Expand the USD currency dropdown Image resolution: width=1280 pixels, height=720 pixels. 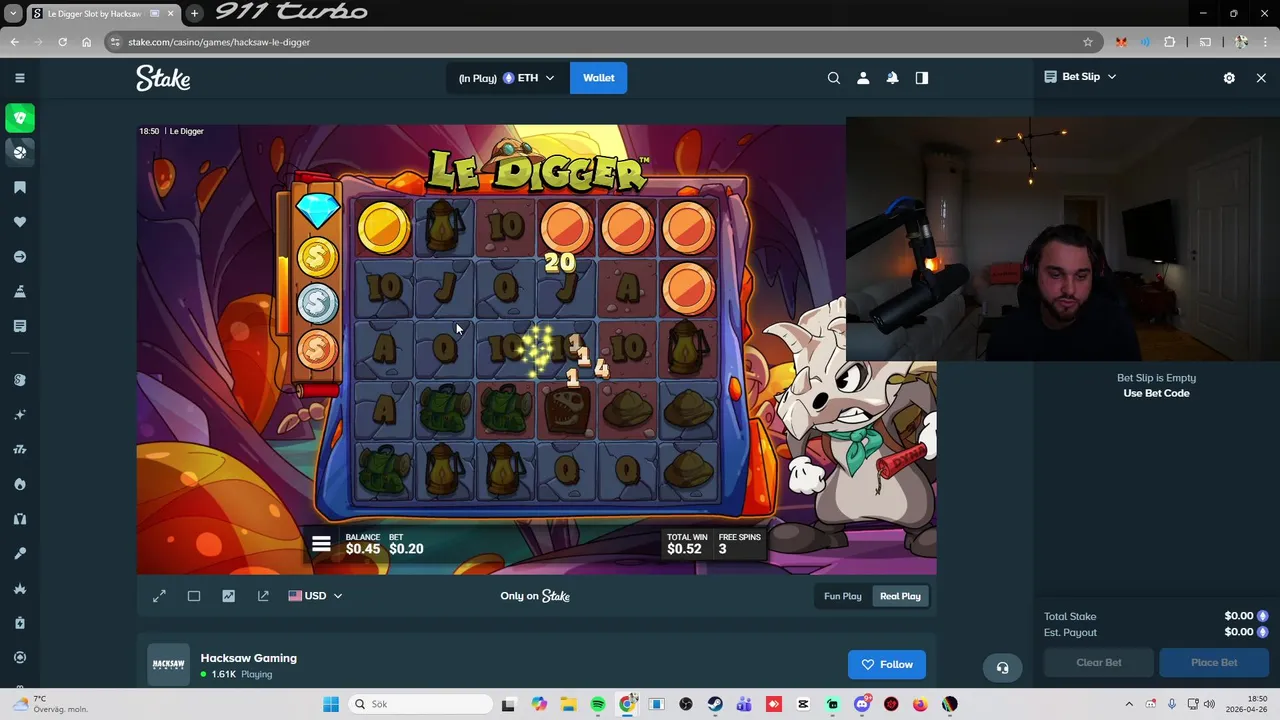(x=315, y=596)
